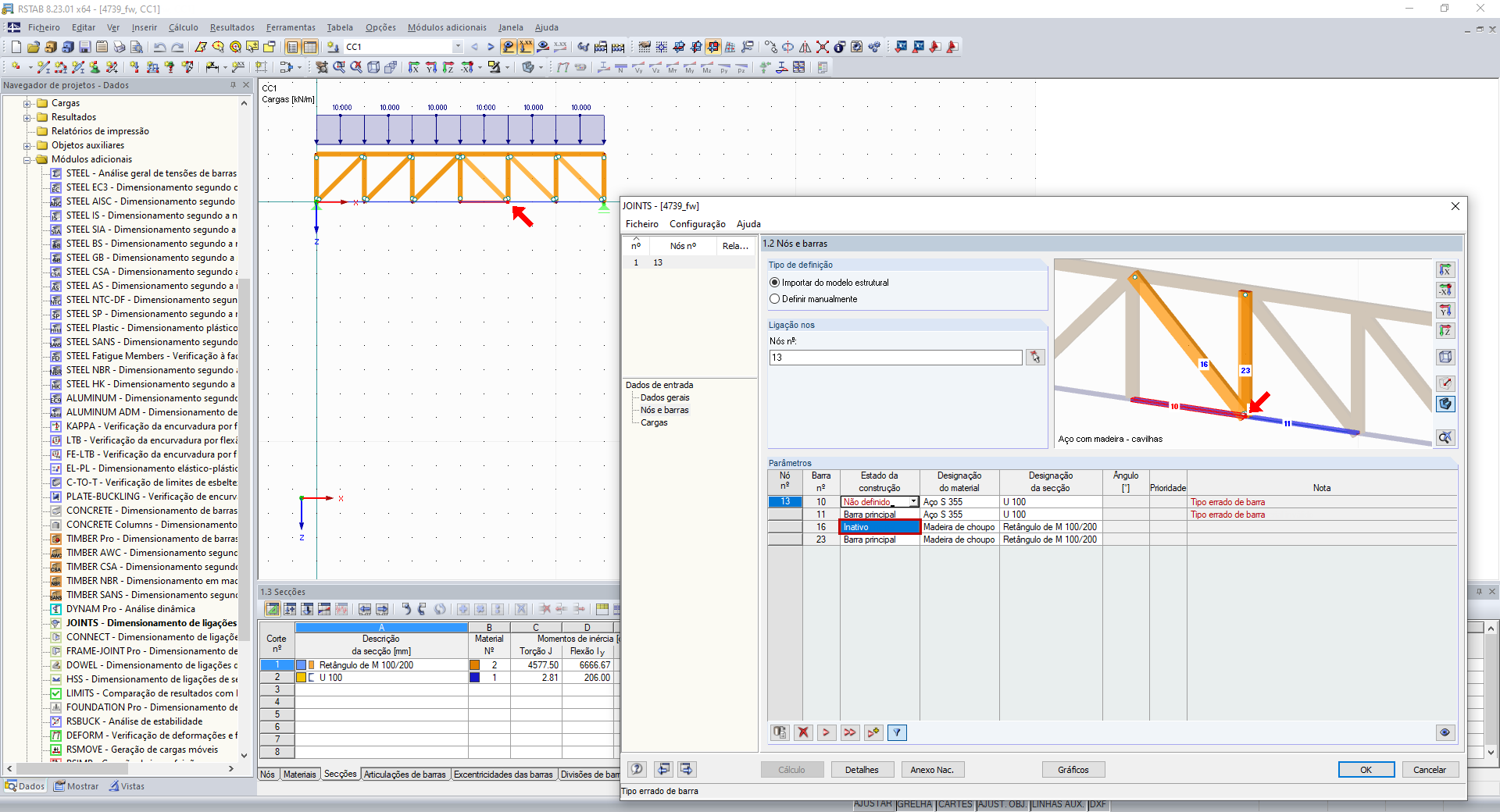Collapse the Módulos adicionais folder
The image size is (1500, 812).
(x=27, y=159)
